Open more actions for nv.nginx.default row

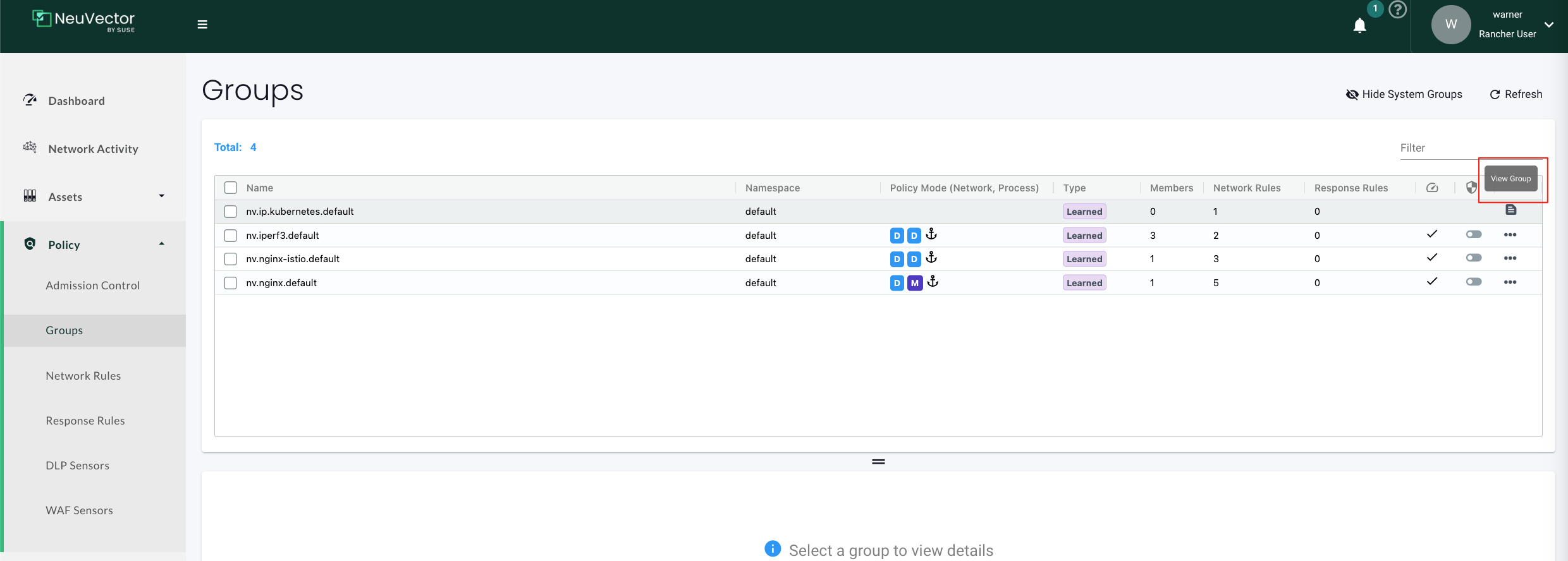1510,282
